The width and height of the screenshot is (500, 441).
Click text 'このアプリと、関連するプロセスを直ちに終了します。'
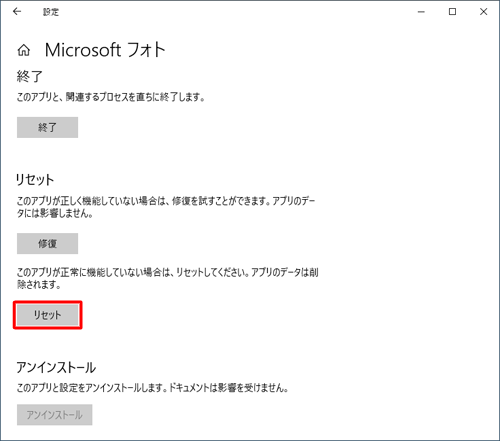point(110,97)
